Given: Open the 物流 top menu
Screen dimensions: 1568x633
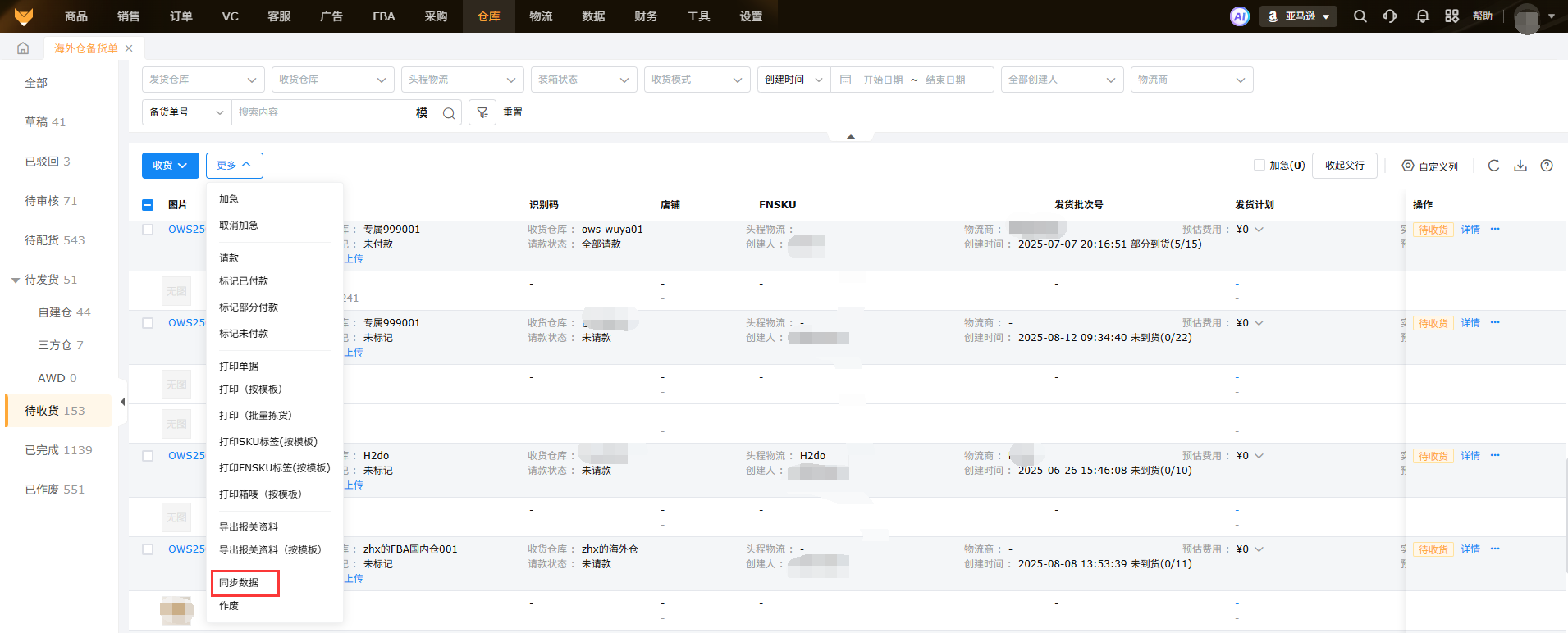Looking at the screenshot, I should tap(541, 16).
